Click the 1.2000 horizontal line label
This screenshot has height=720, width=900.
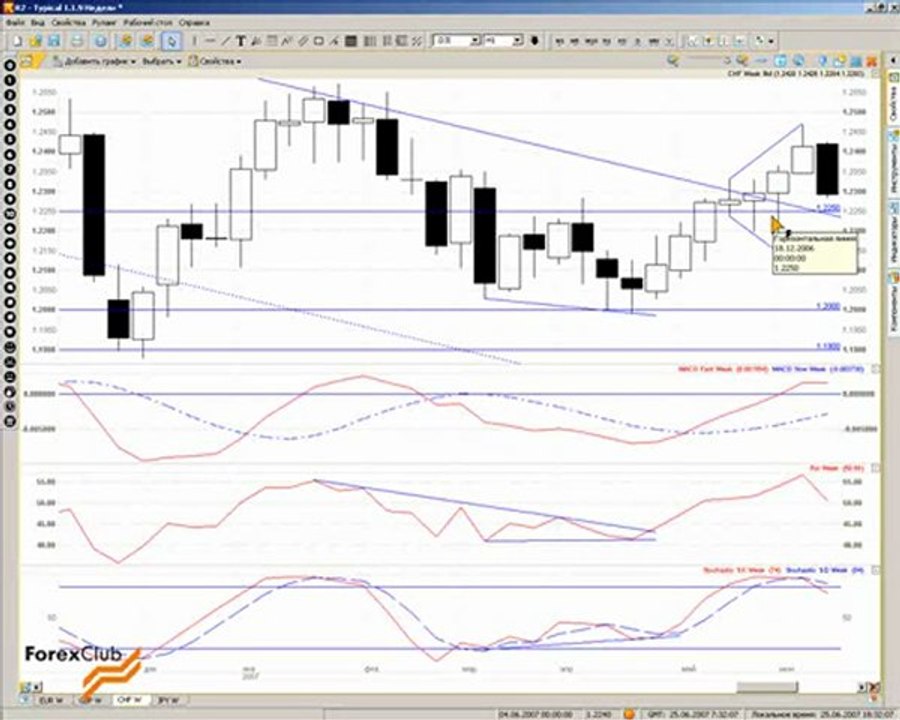pos(828,307)
